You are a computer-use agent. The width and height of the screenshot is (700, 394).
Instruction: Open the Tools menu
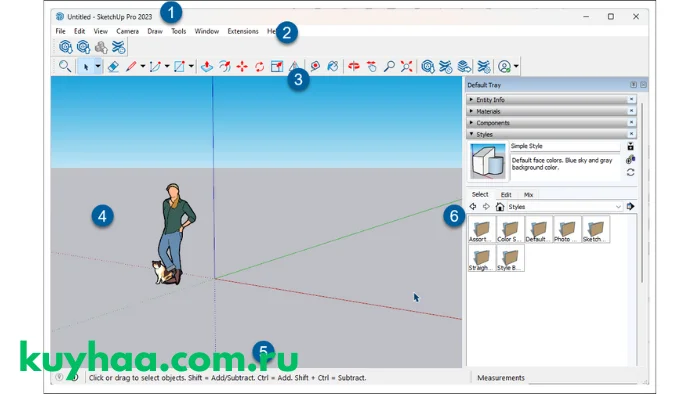click(179, 31)
